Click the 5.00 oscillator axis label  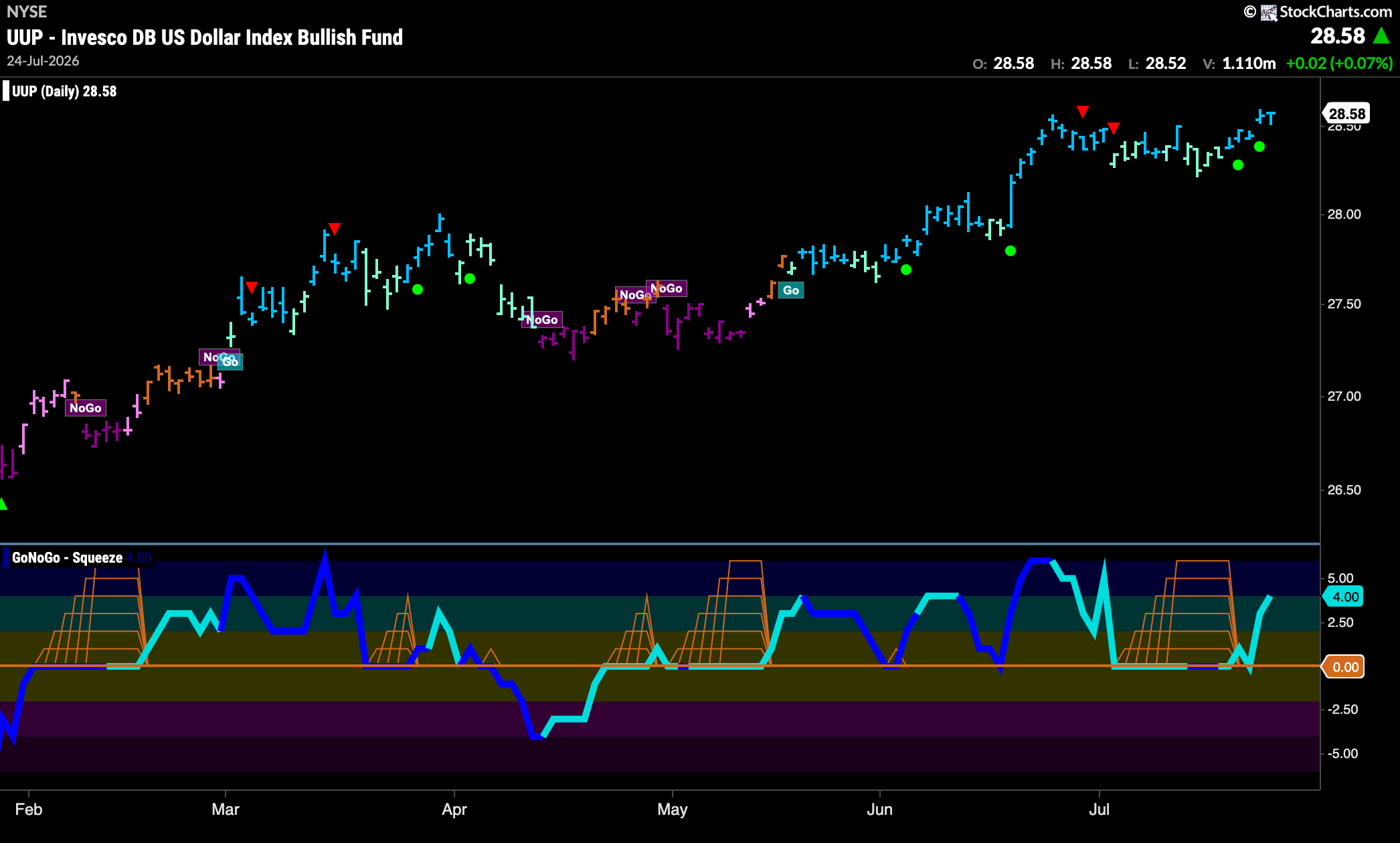[1340, 578]
